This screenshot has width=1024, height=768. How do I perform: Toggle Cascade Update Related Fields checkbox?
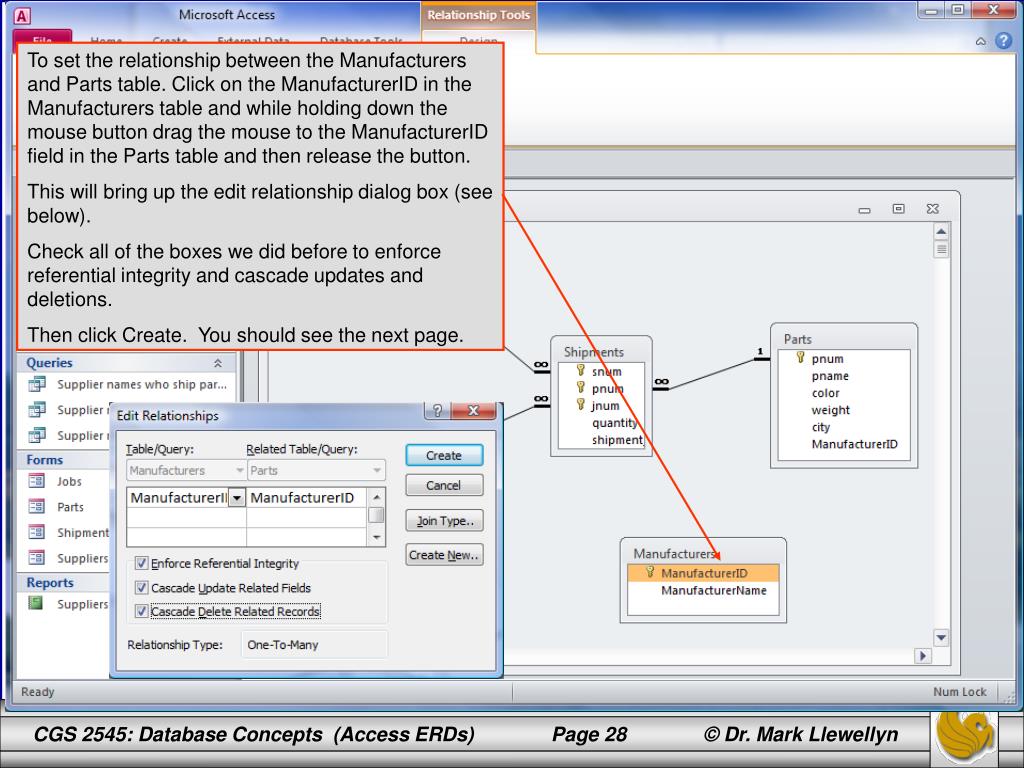tap(141, 588)
